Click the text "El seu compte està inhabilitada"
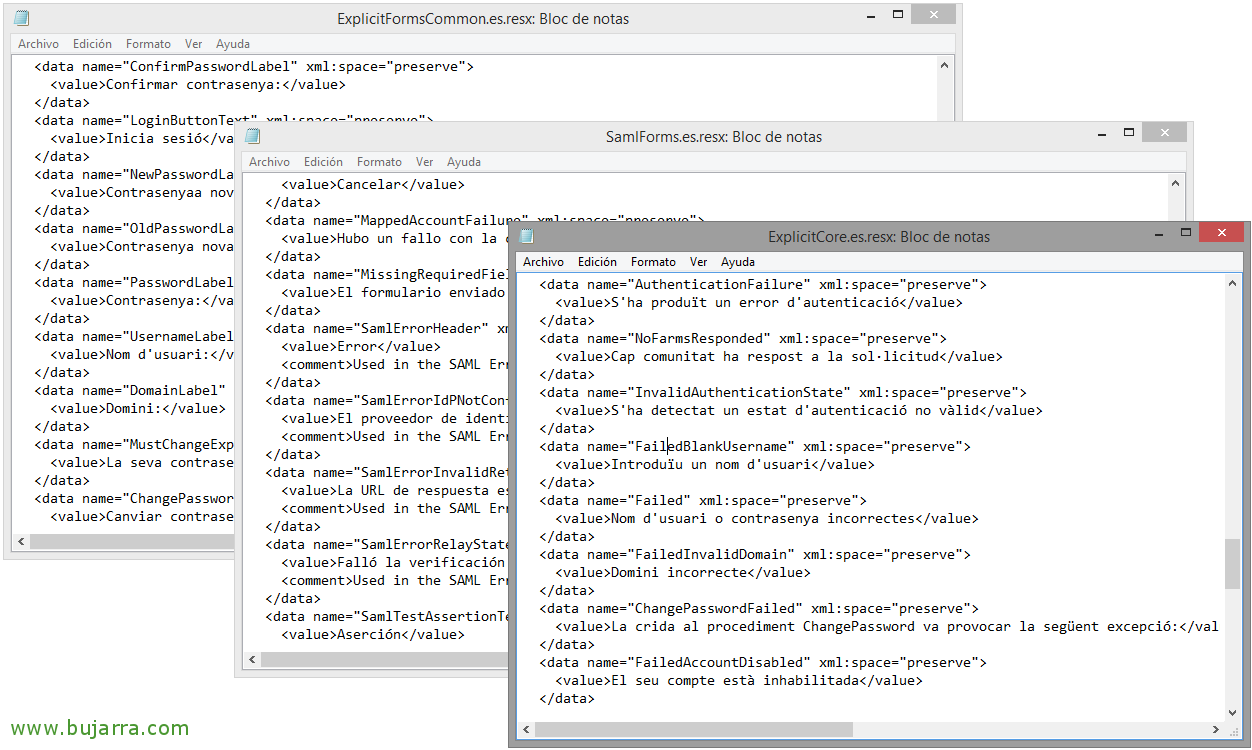The height and width of the screenshot is (750, 1252). point(735,681)
